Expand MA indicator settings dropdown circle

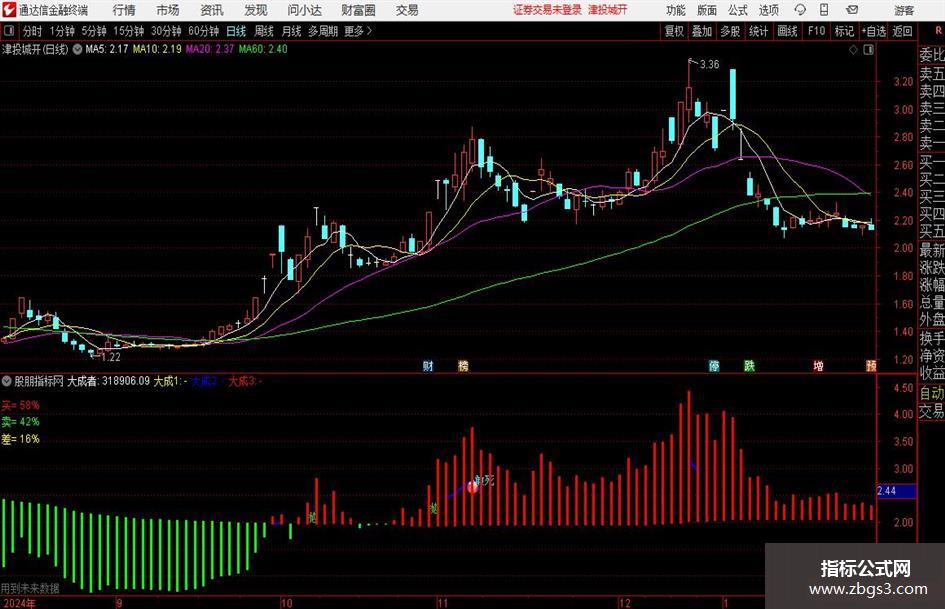pyautogui.click(x=77, y=49)
